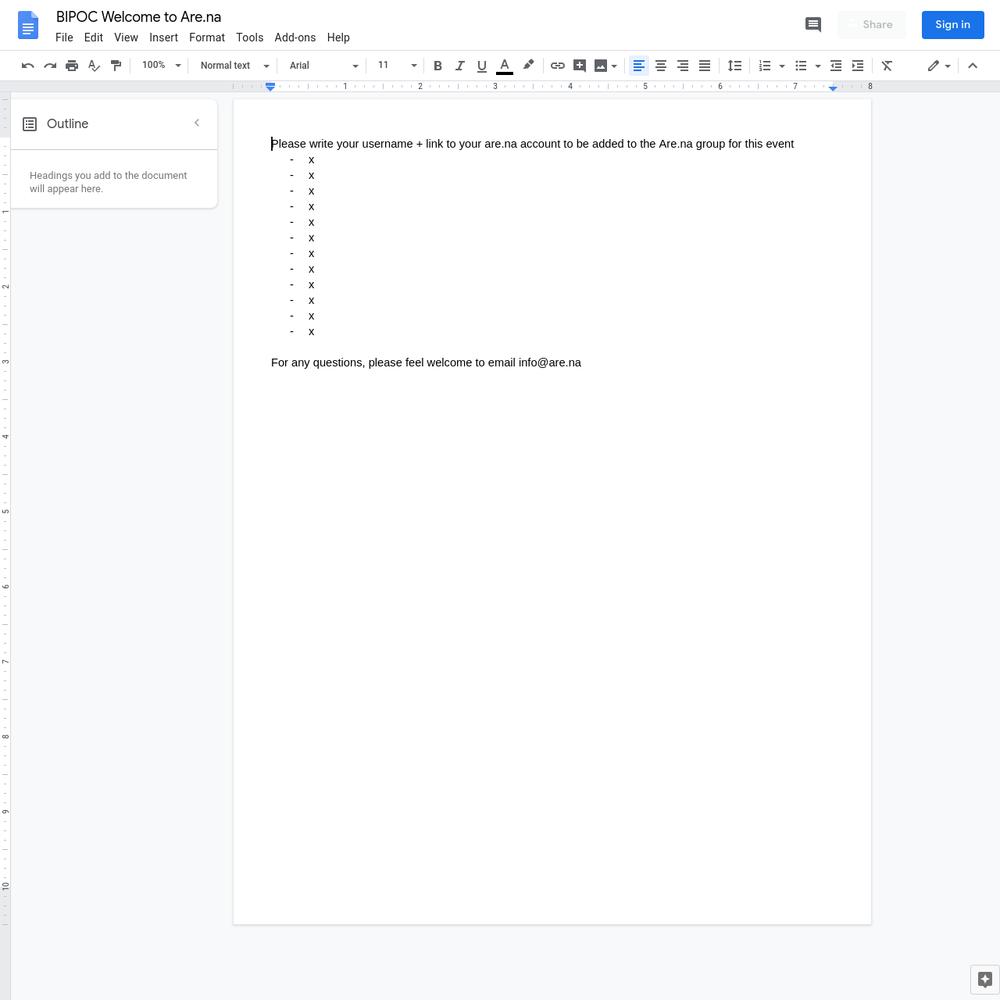Print the document with printer icon
Image resolution: width=1000 pixels, height=1000 pixels.
click(x=72, y=66)
